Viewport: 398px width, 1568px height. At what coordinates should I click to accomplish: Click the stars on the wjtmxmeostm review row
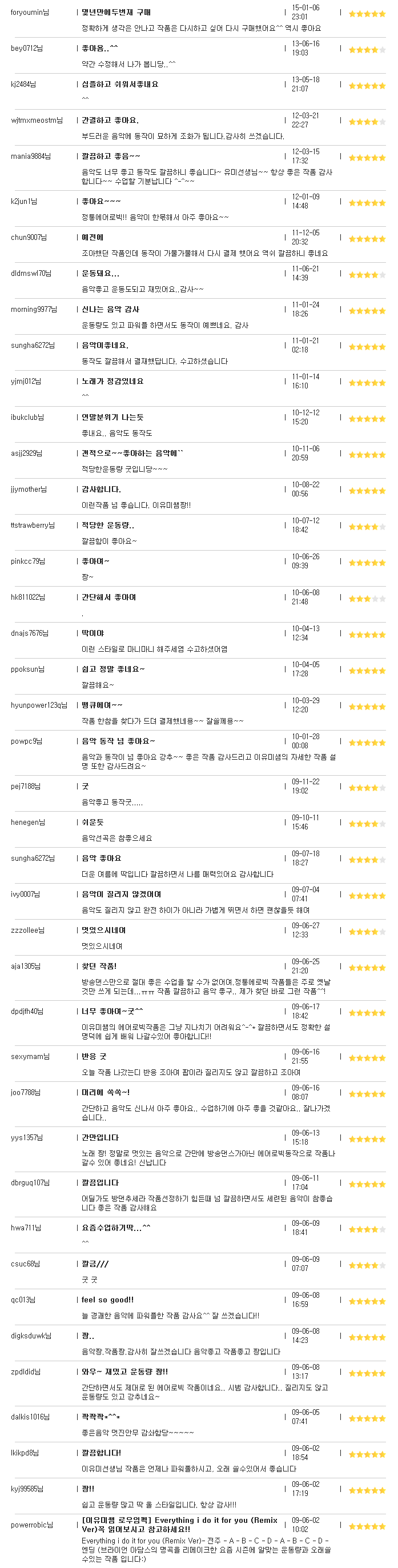(x=367, y=121)
